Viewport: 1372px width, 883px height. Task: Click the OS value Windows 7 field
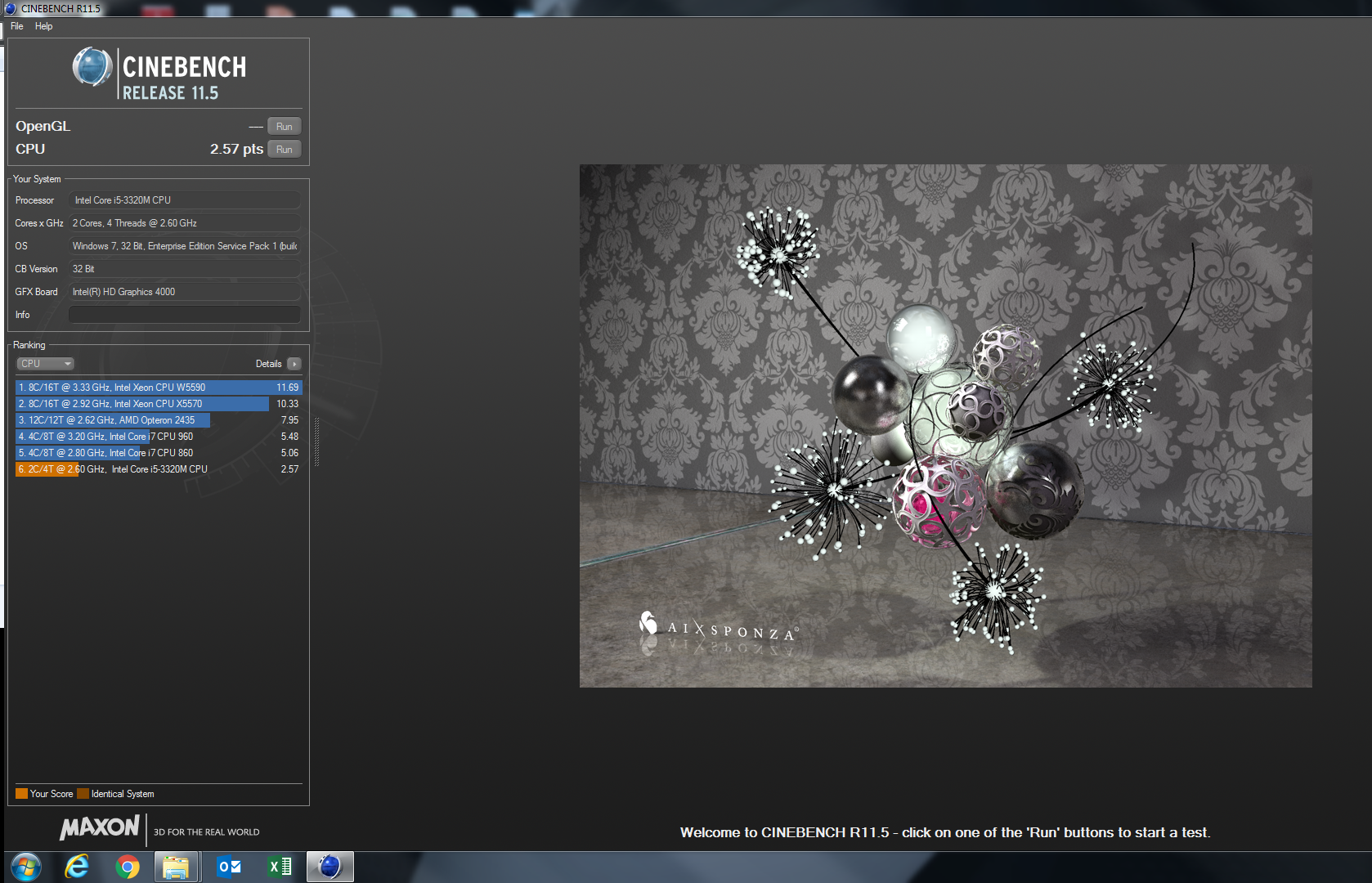pos(184,246)
